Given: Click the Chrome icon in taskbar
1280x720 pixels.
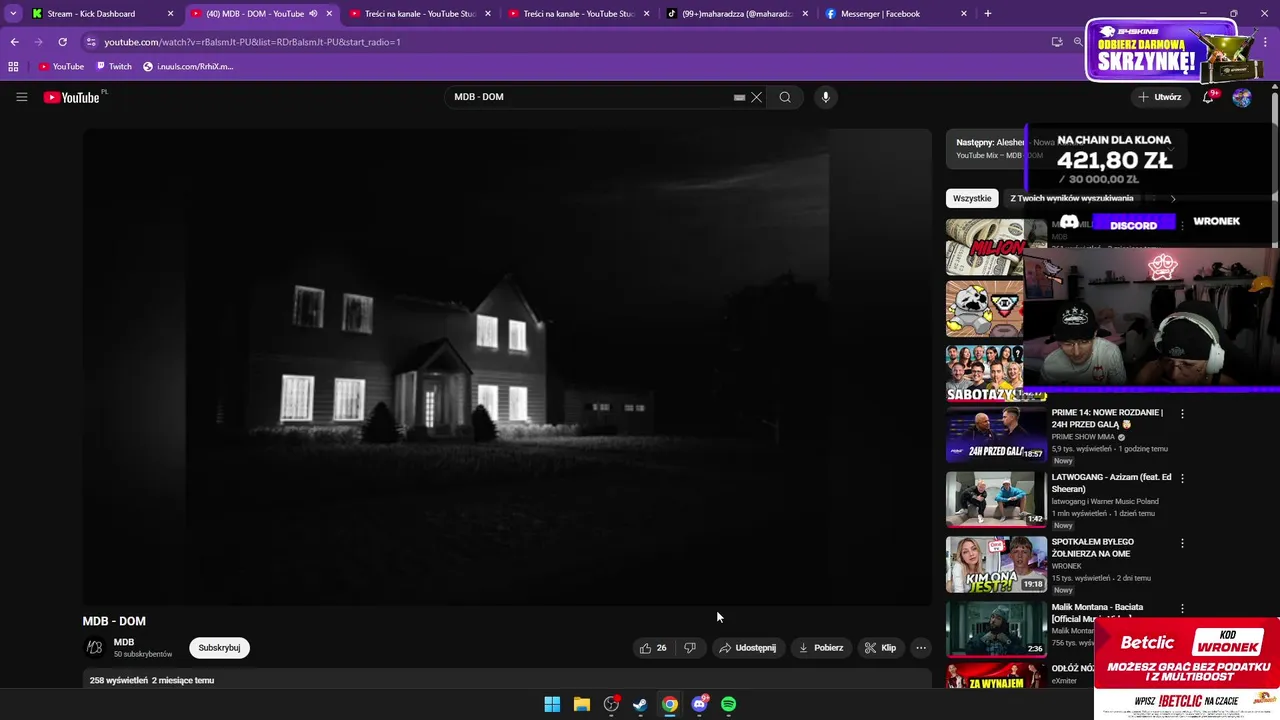Looking at the screenshot, I should point(670,704).
